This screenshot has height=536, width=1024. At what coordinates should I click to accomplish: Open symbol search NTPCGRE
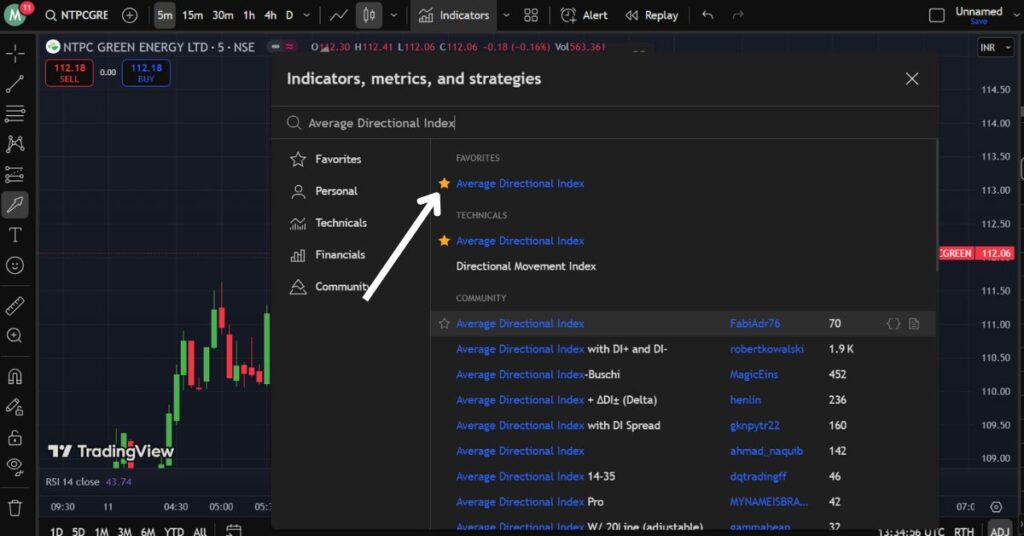[x=76, y=15]
